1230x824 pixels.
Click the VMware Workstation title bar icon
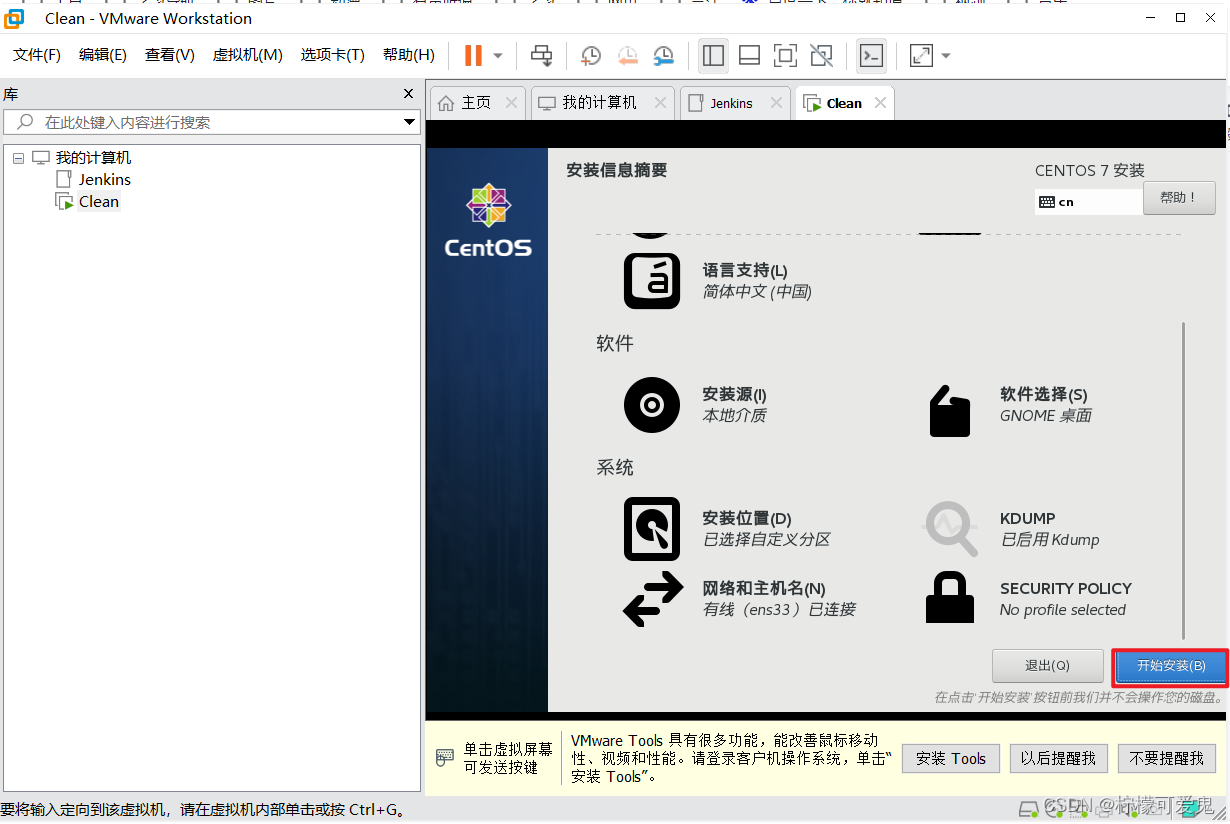click(x=14, y=18)
